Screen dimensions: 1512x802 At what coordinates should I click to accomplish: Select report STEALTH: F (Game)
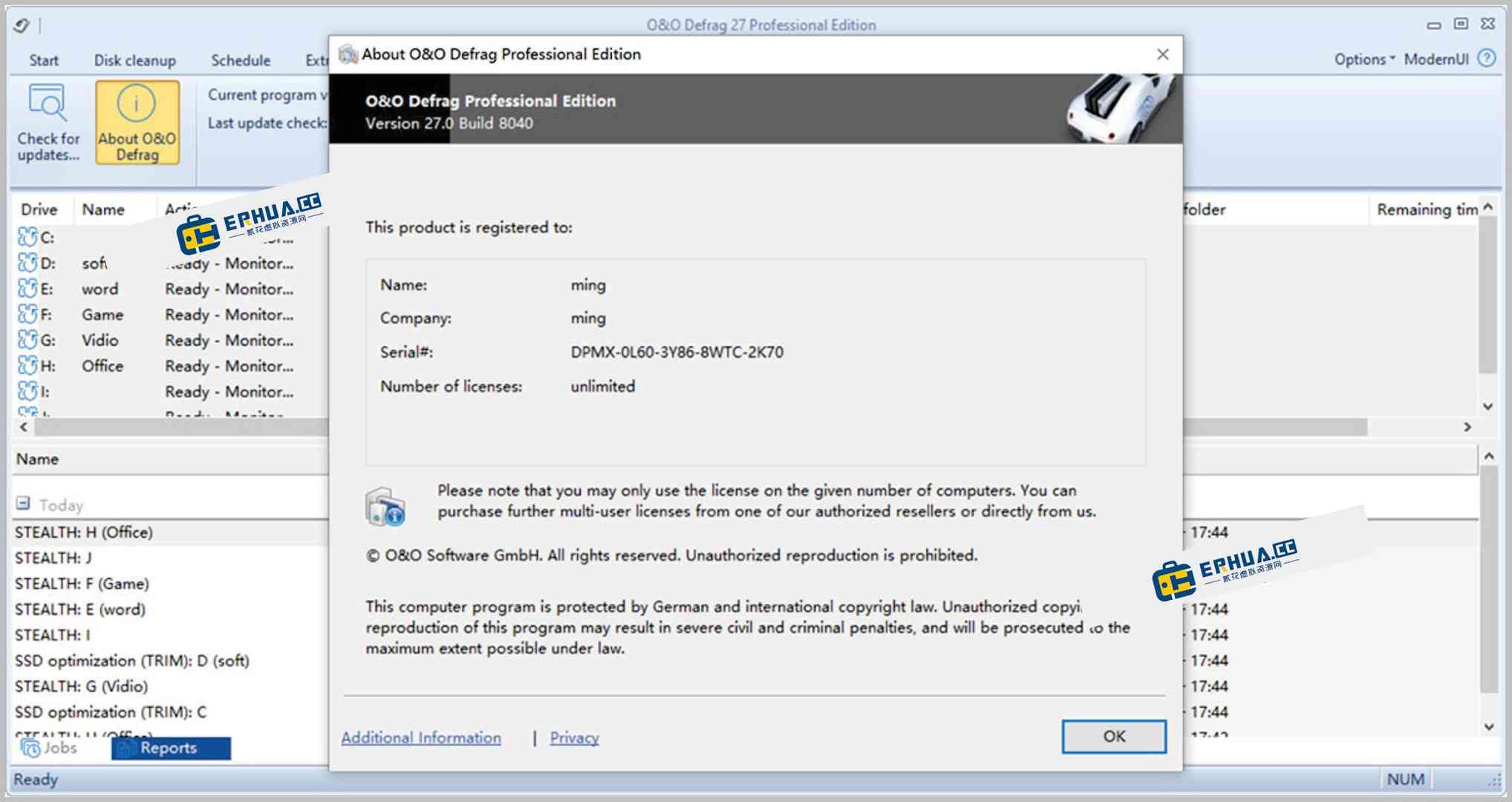pyautogui.click(x=82, y=584)
